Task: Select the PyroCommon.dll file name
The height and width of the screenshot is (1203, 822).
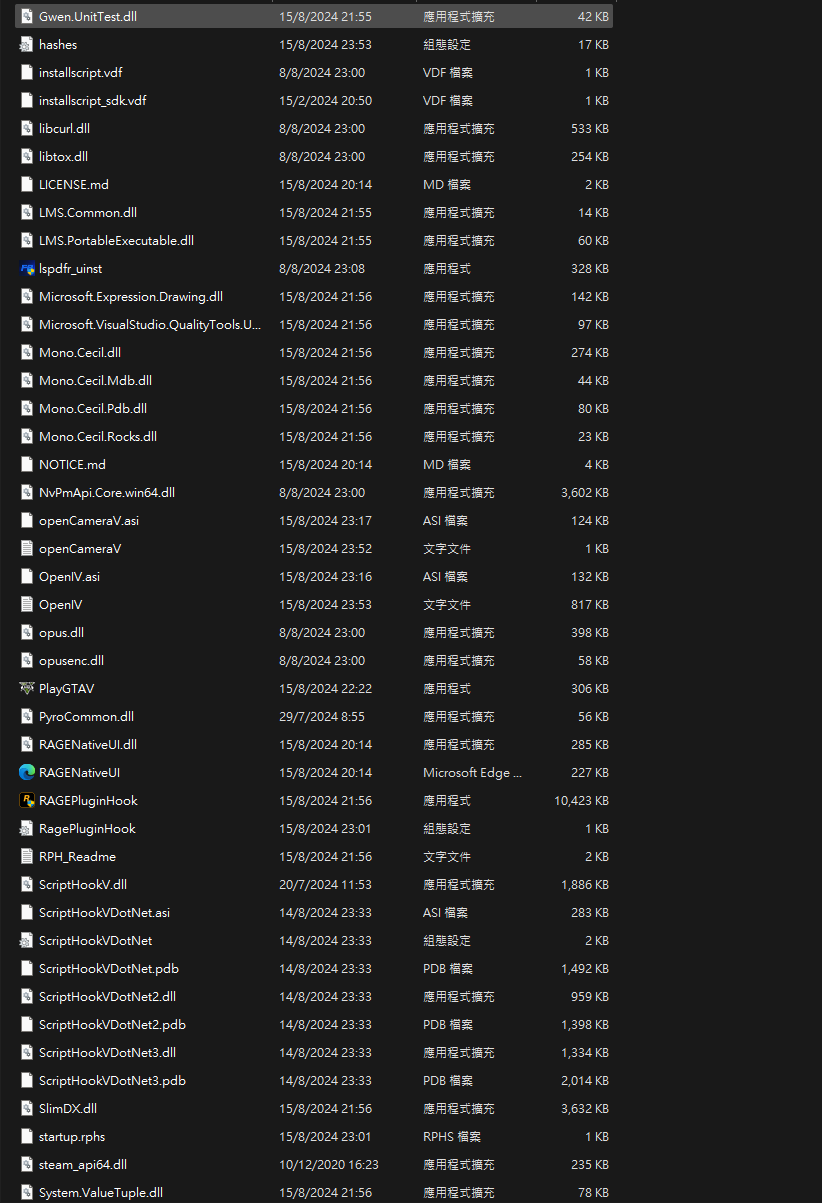Action: [86, 717]
